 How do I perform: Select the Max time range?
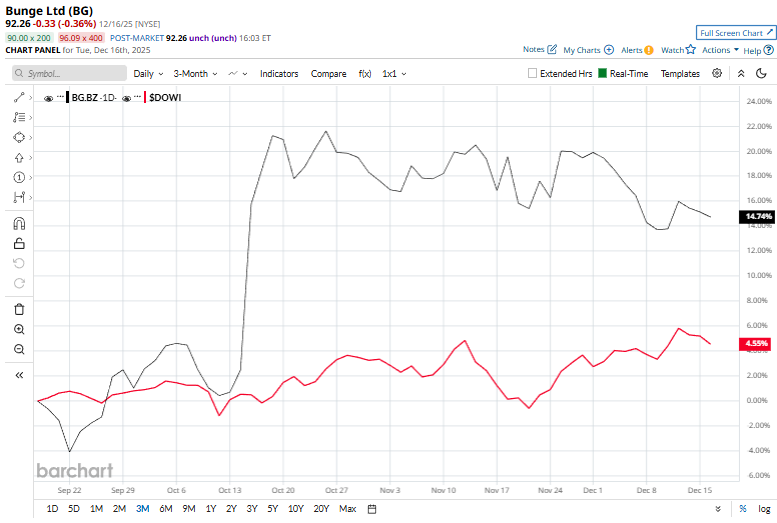(x=348, y=509)
